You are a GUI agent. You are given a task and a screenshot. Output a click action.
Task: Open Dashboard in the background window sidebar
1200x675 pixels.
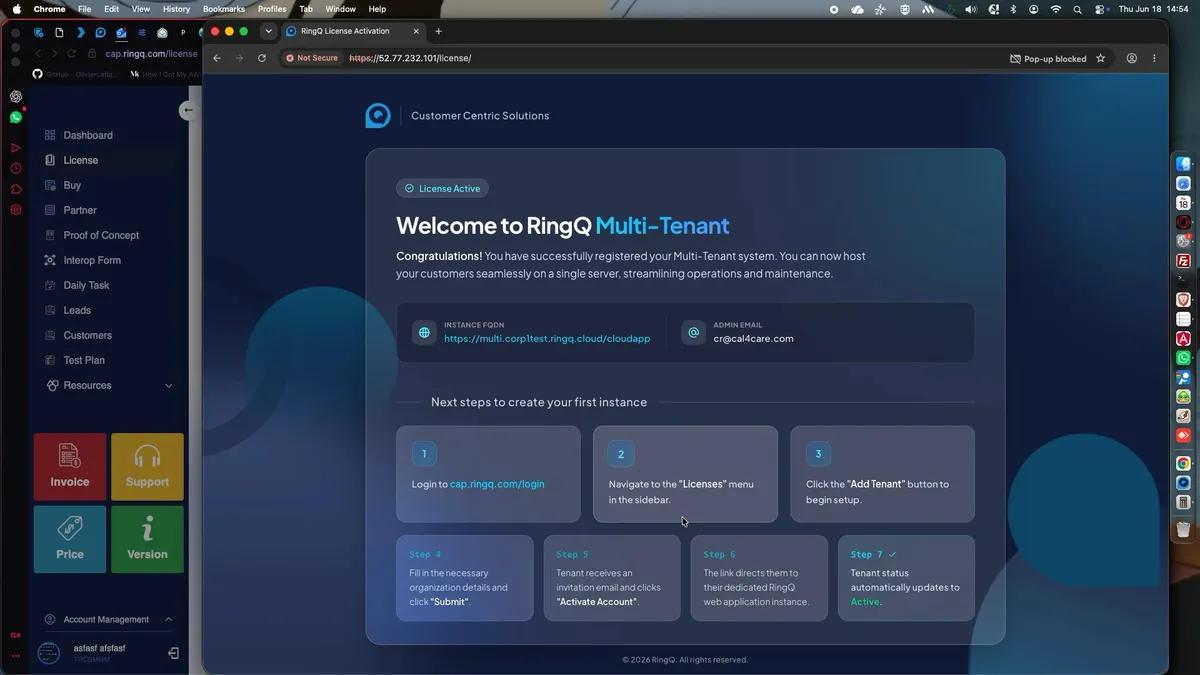coord(88,135)
